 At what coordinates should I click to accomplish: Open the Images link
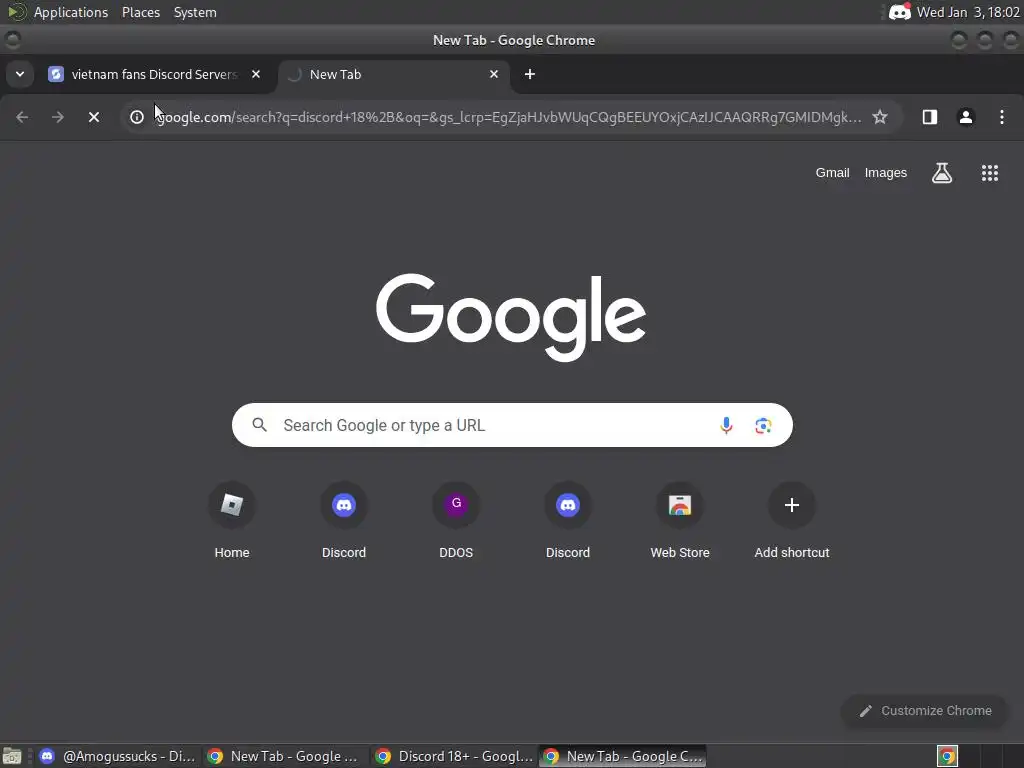tap(886, 173)
